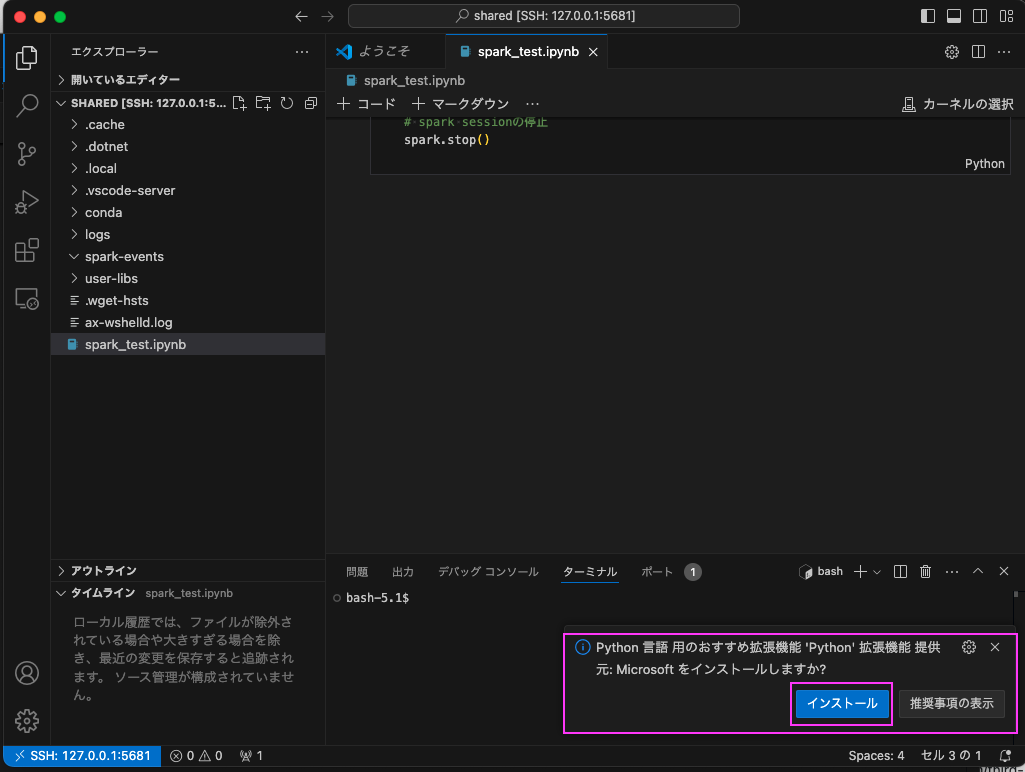Toggle the bottom panel layout icon
Viewport: 1025px width, 772px height.
[954, 16]
